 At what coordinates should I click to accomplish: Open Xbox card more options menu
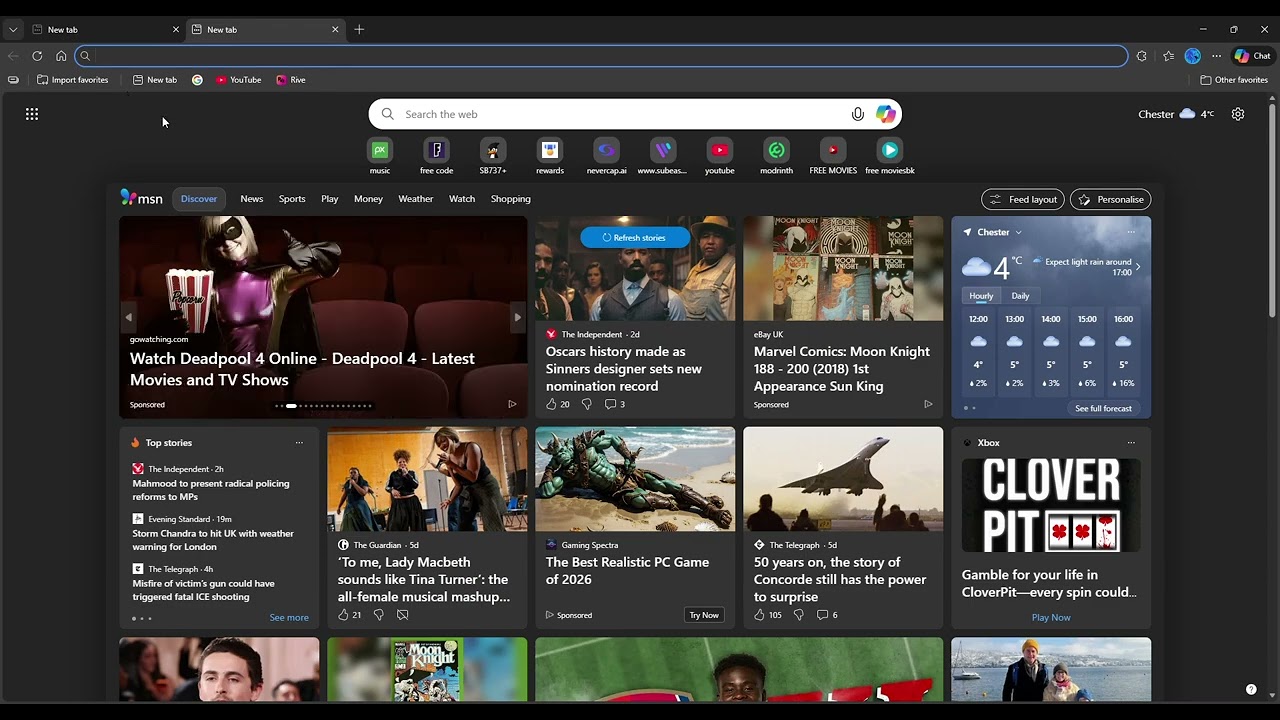[x=1131, y=443]
